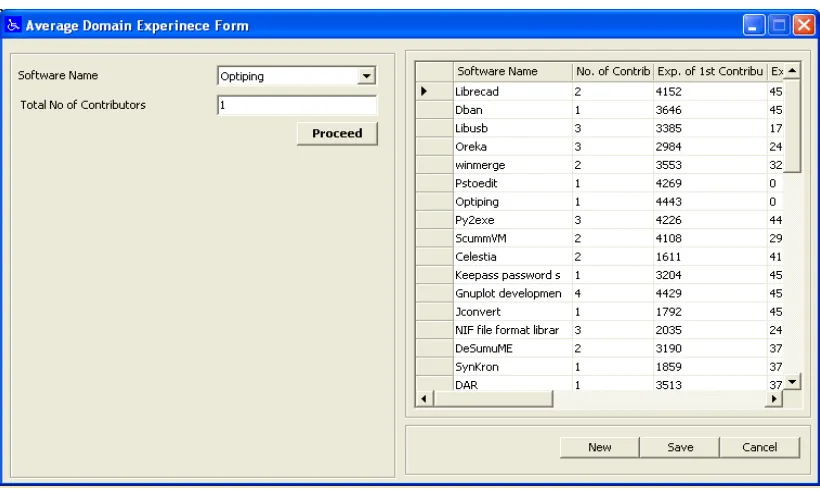Click the window title bar app icon
The image size is (820, 490).
click(13, 25)
